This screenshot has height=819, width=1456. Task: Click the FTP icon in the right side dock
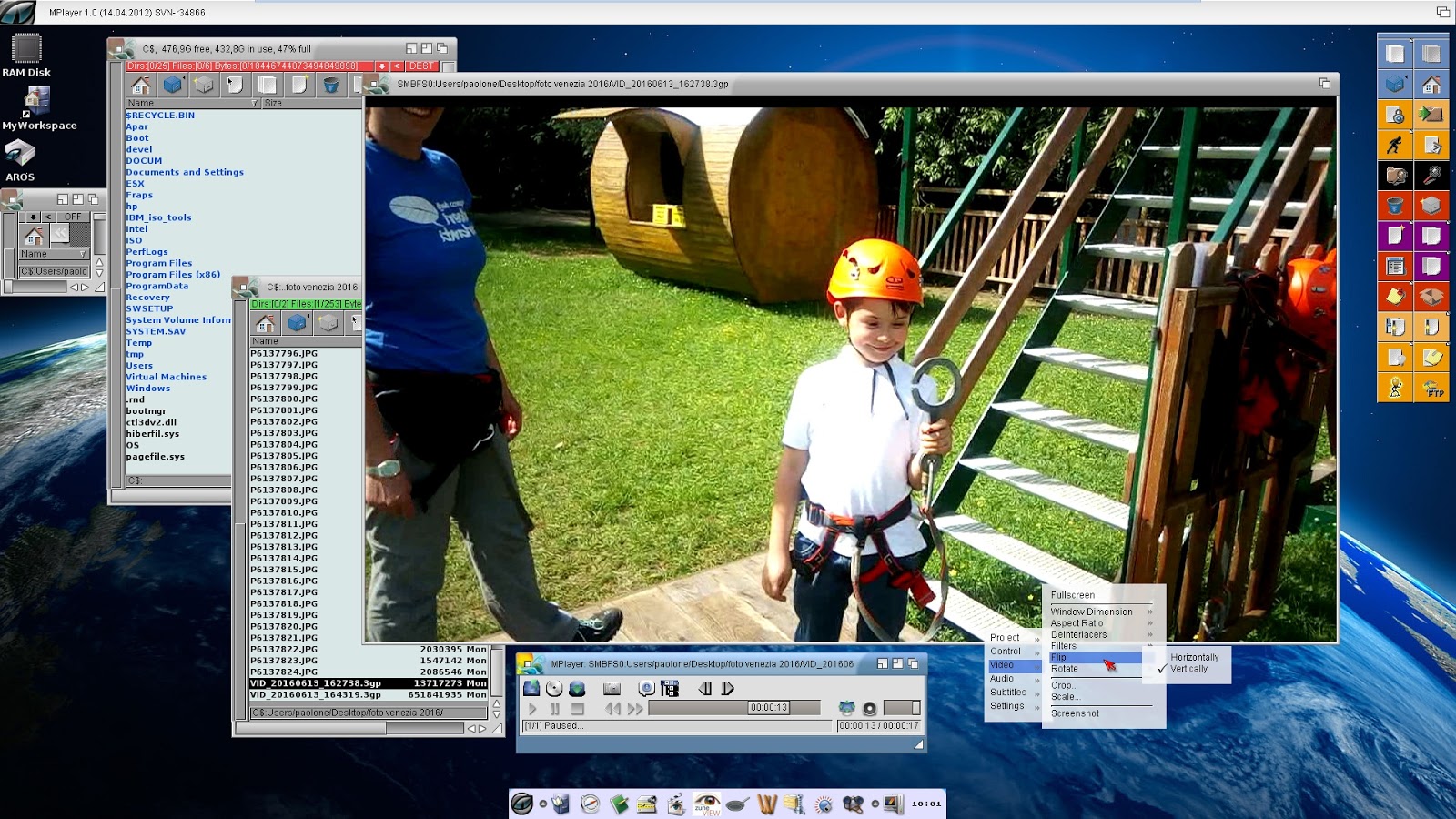click(1431, 388)
